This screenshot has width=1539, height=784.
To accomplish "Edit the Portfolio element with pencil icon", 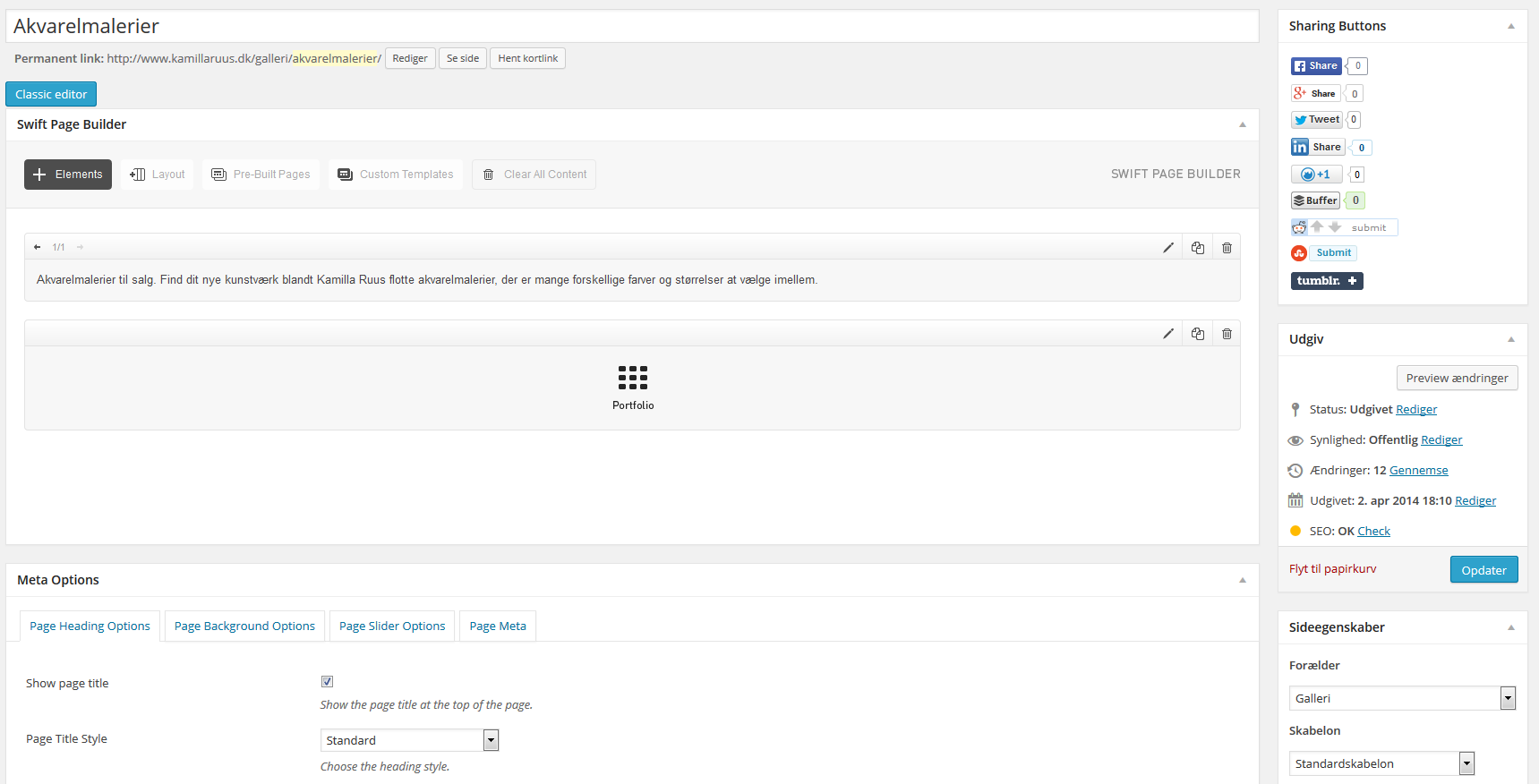I will tap(1167, 334).
